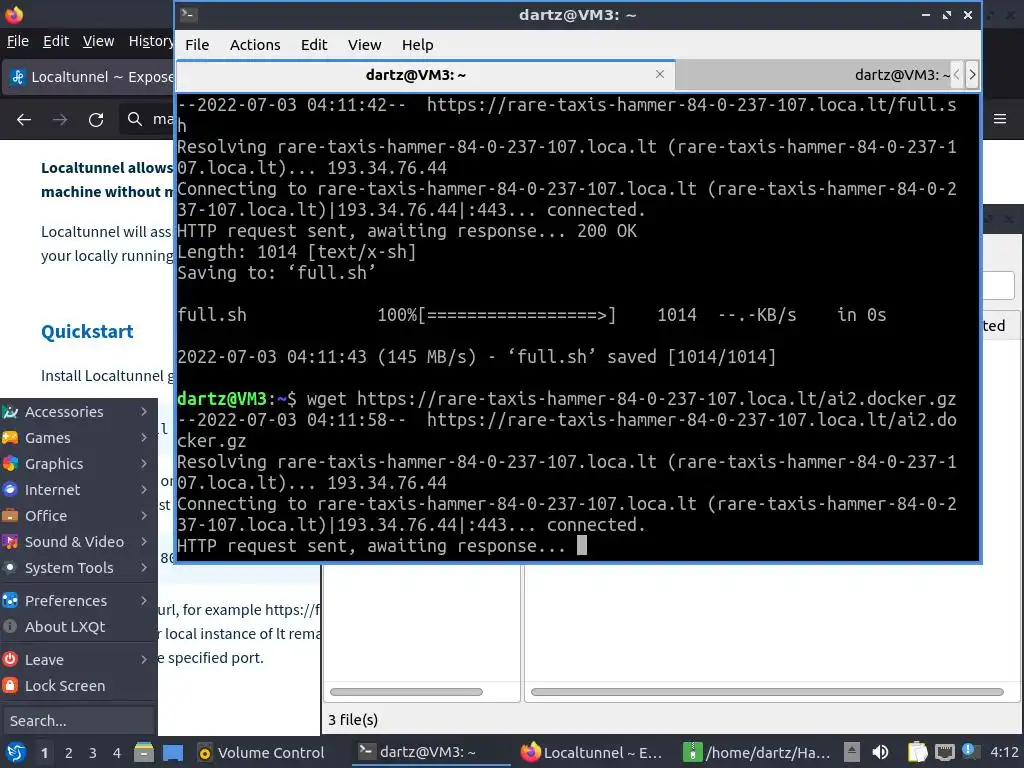Expand the Sound & Video submenu
The width and height of the screenshot is (1024, 768).
(78, 542)
